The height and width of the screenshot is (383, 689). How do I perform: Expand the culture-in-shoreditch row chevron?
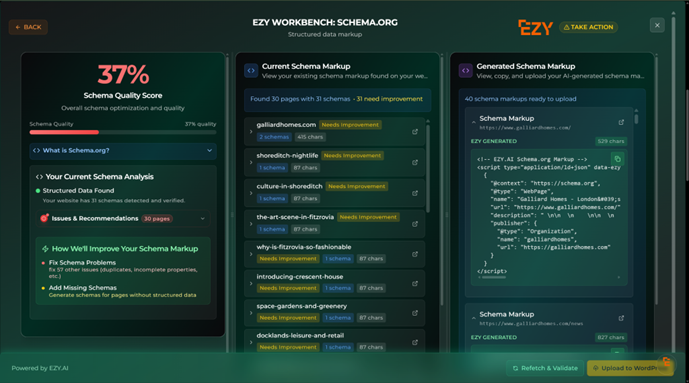point(251,193)
